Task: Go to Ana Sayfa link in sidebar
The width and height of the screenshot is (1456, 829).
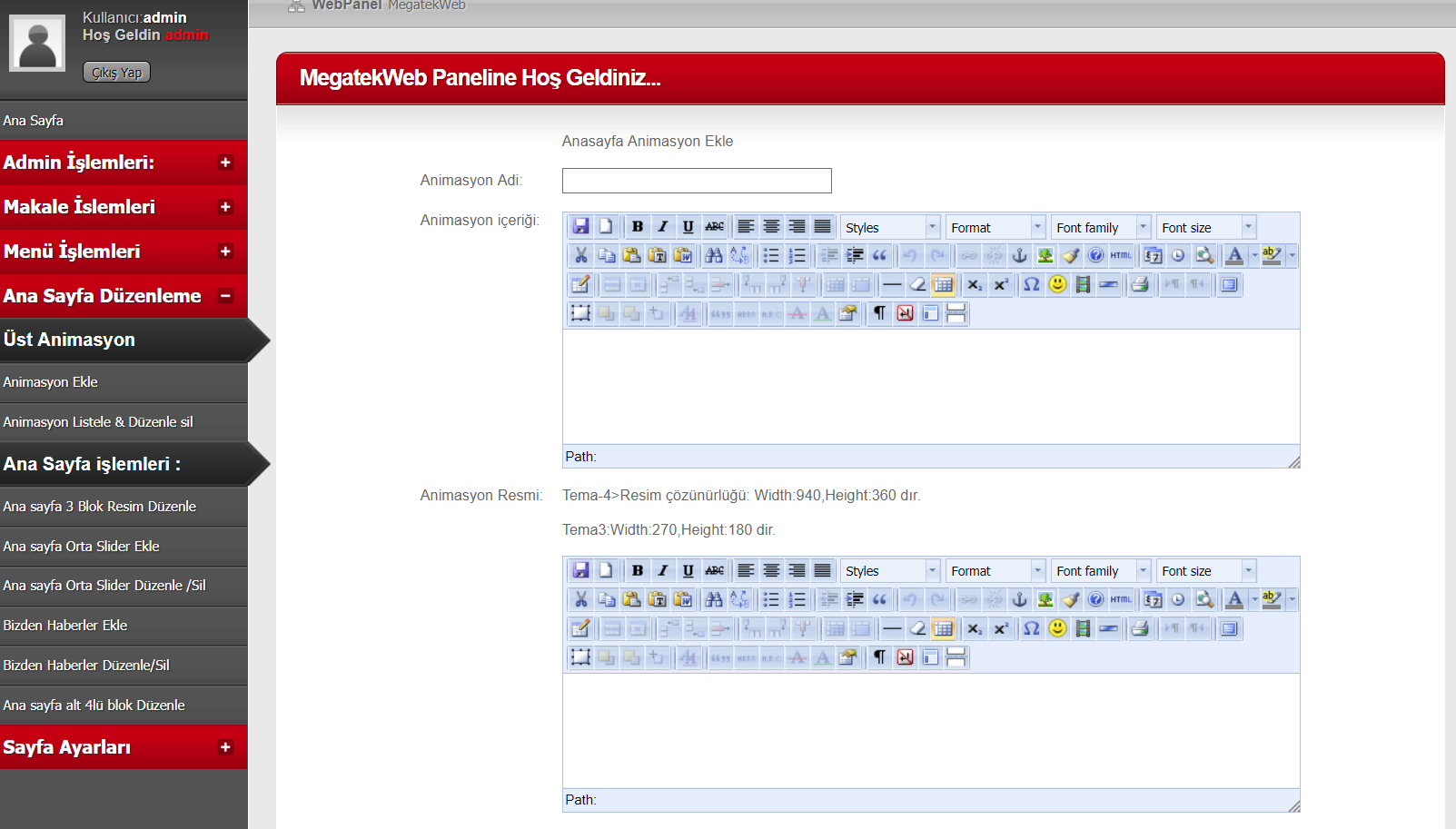Action: point(34,121)
